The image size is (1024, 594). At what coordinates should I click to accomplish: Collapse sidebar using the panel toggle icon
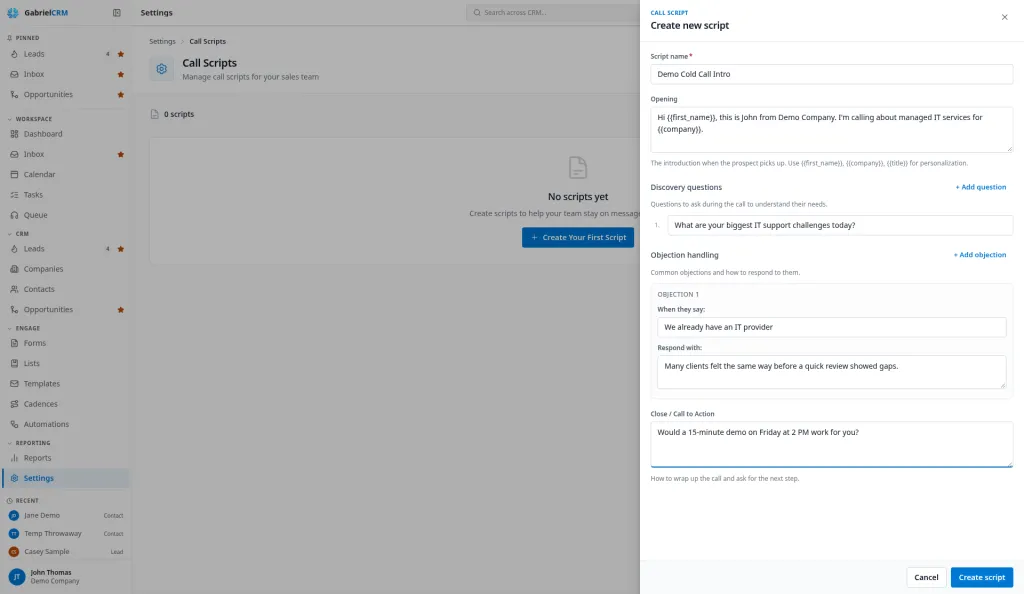click(117, 12)
